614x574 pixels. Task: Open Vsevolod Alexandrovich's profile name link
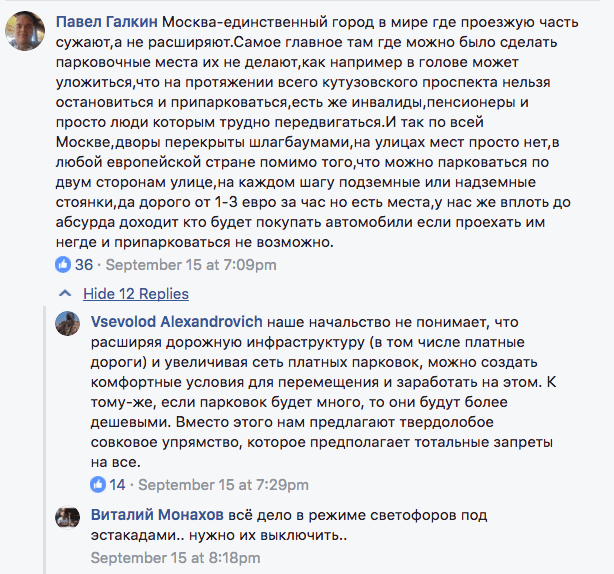tap(176, 322)
